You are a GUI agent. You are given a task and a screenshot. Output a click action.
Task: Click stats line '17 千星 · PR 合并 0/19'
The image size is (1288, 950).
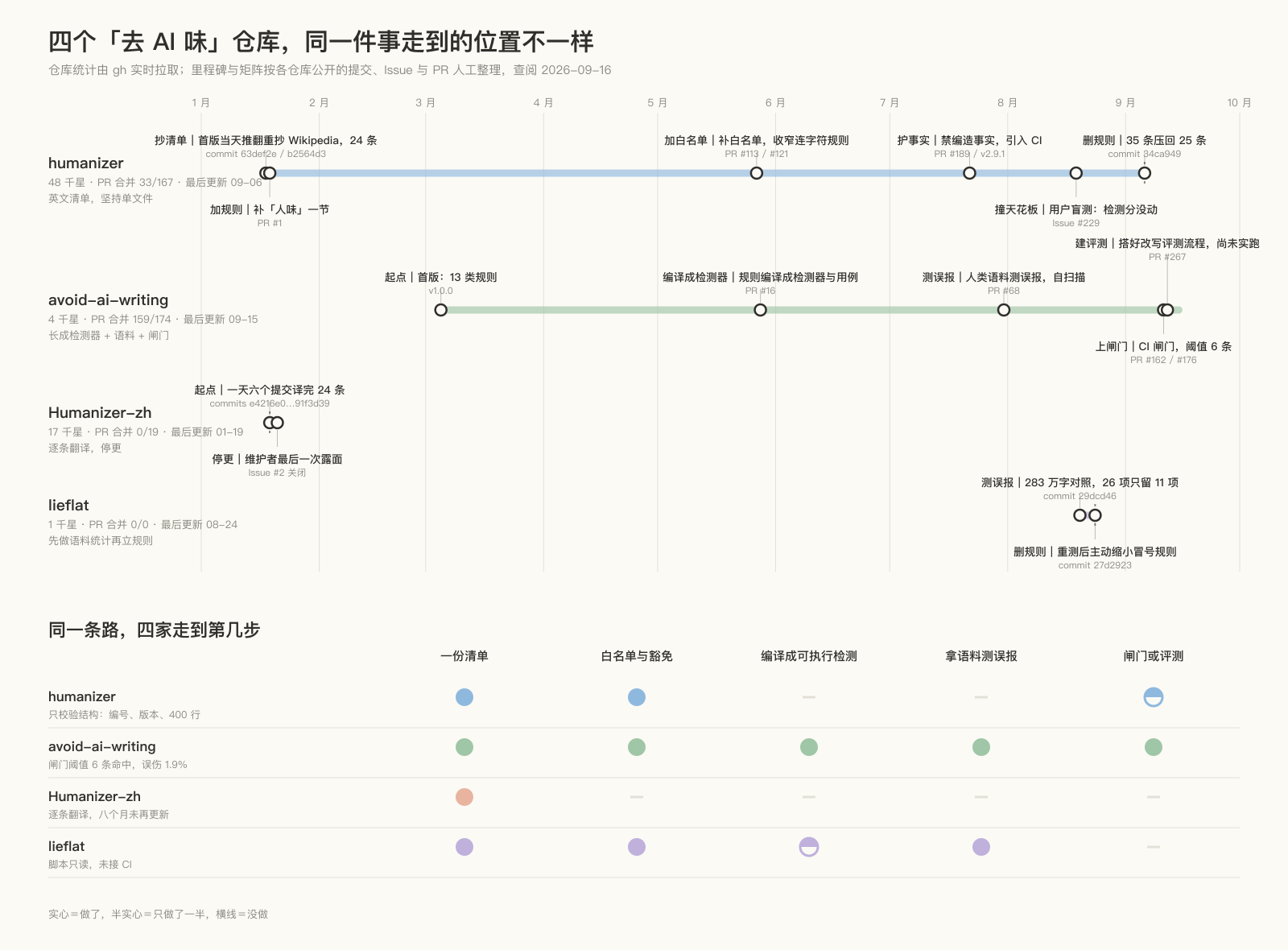click(x=146, y=432)
